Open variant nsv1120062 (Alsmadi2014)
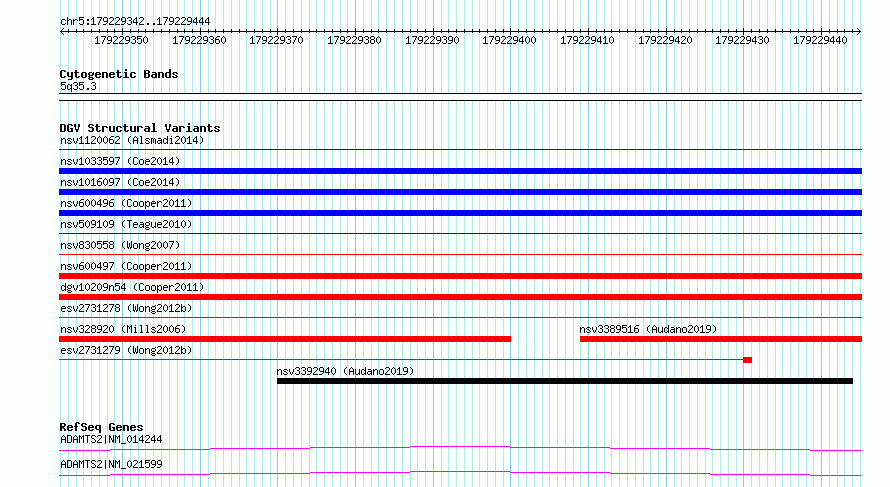Viewport: 890px width, 487px height. click(132, 140)
